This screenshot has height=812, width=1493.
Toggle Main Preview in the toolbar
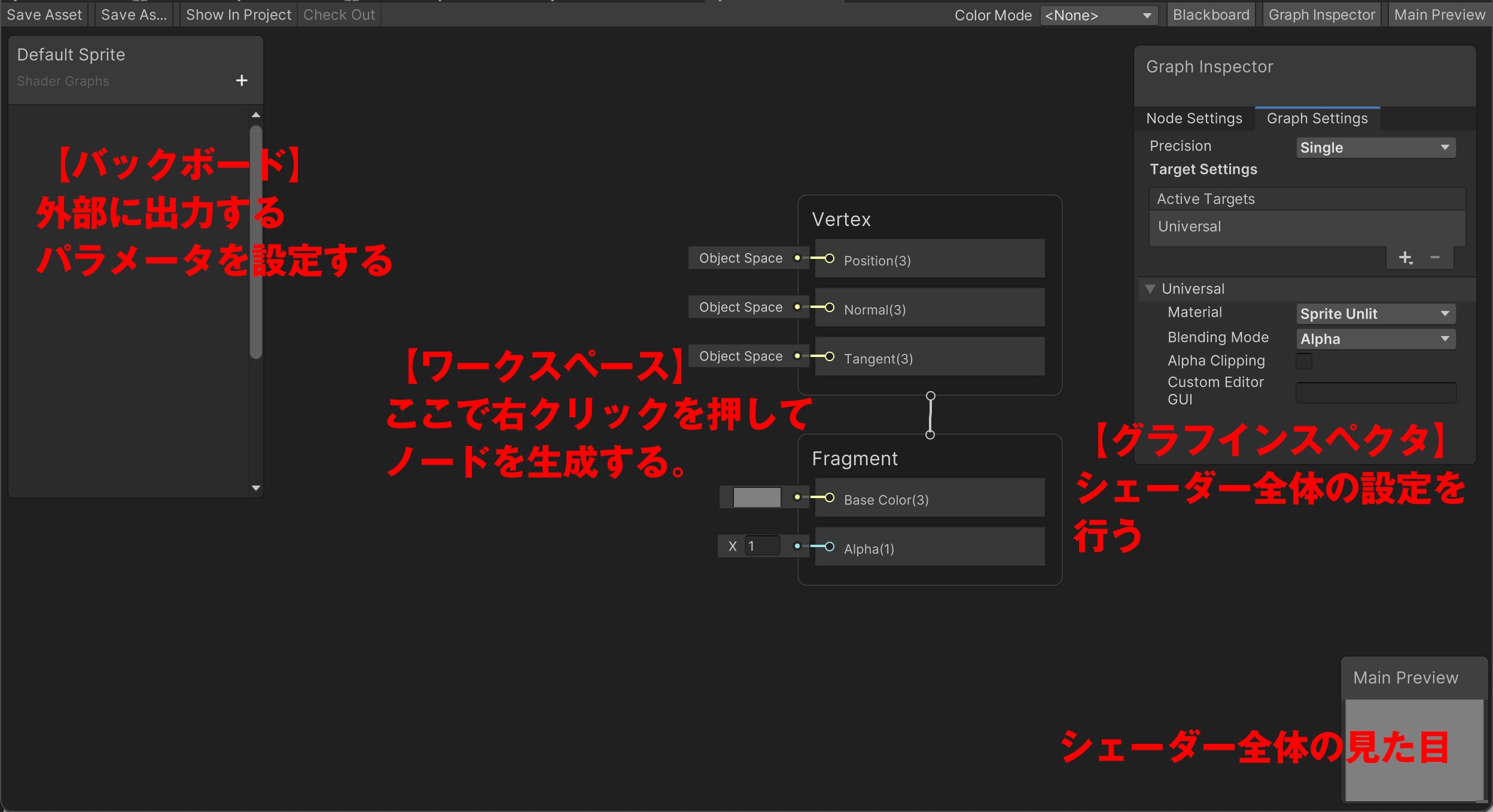click(x=1439, y=15)
